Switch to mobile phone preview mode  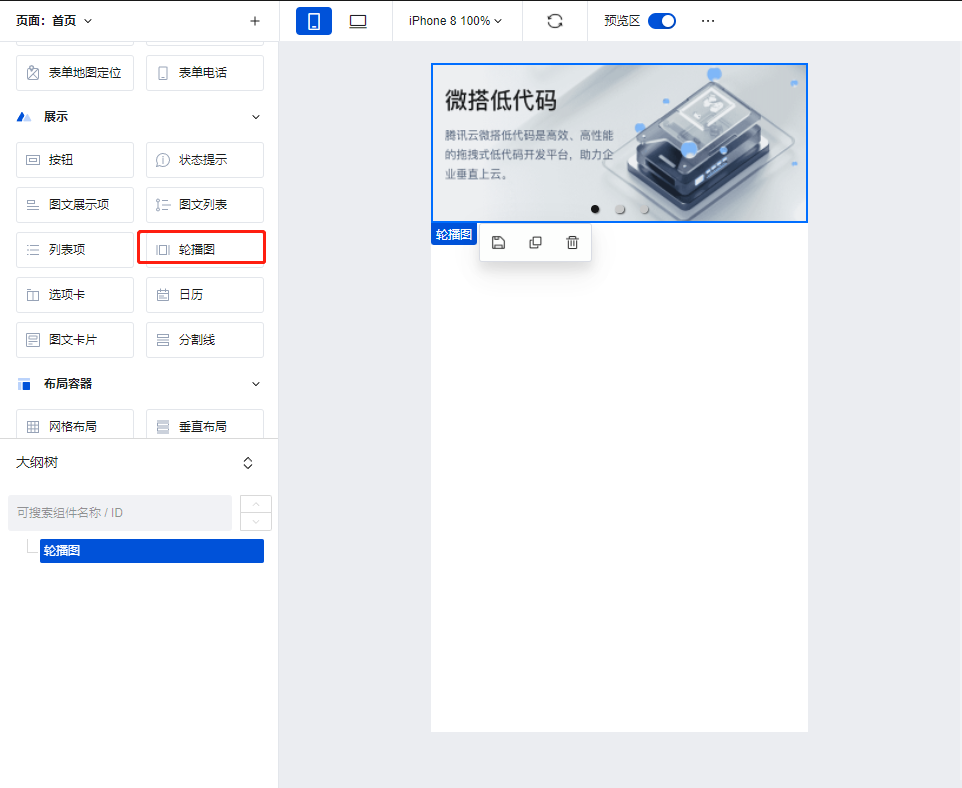pyautogui.click(x=314, y=21)
